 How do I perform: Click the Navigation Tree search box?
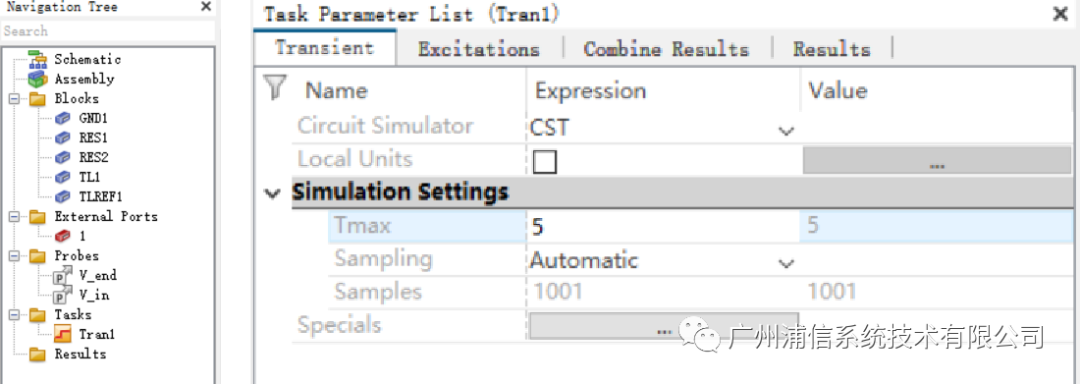107,31
